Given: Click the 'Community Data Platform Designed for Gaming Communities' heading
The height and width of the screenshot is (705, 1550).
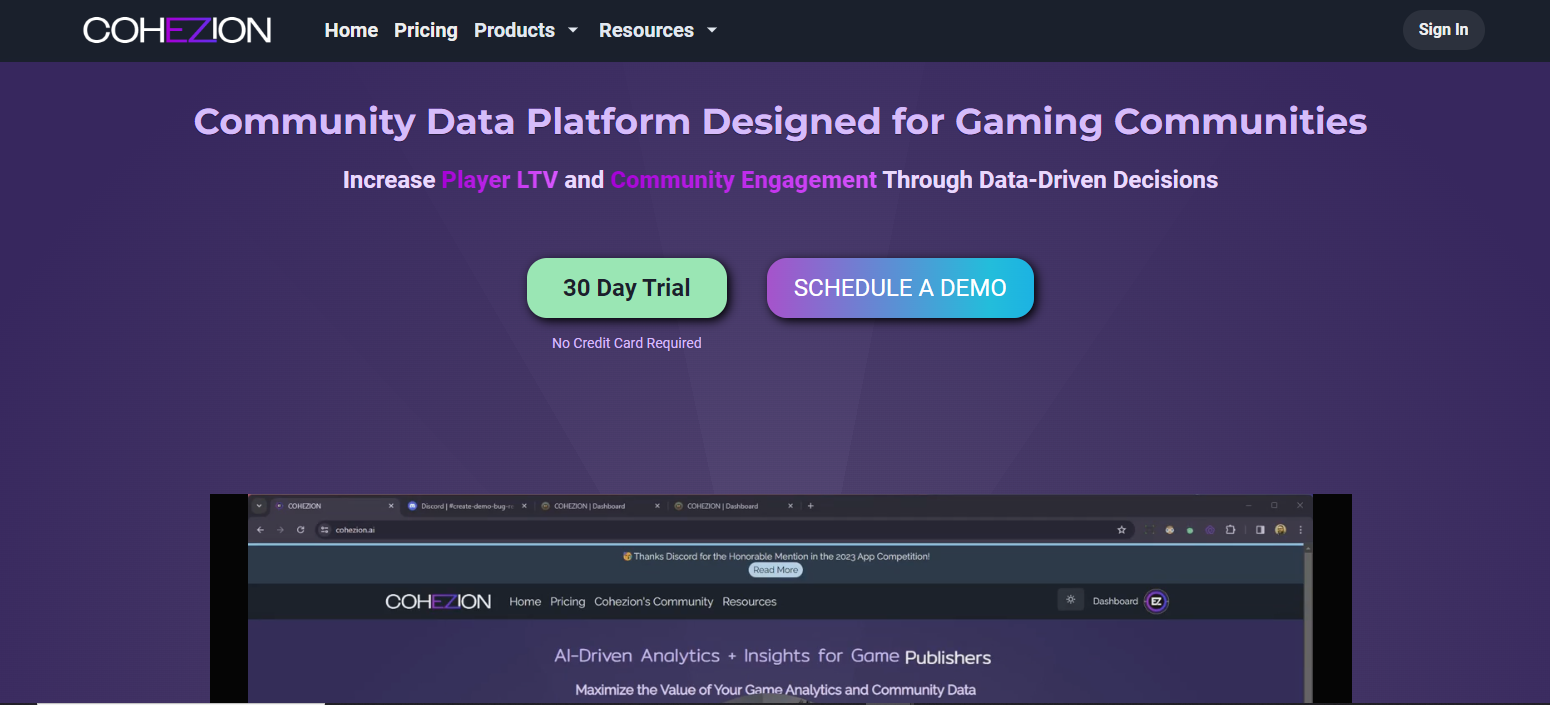Looking at the screenshot, I should coord(780,122).
